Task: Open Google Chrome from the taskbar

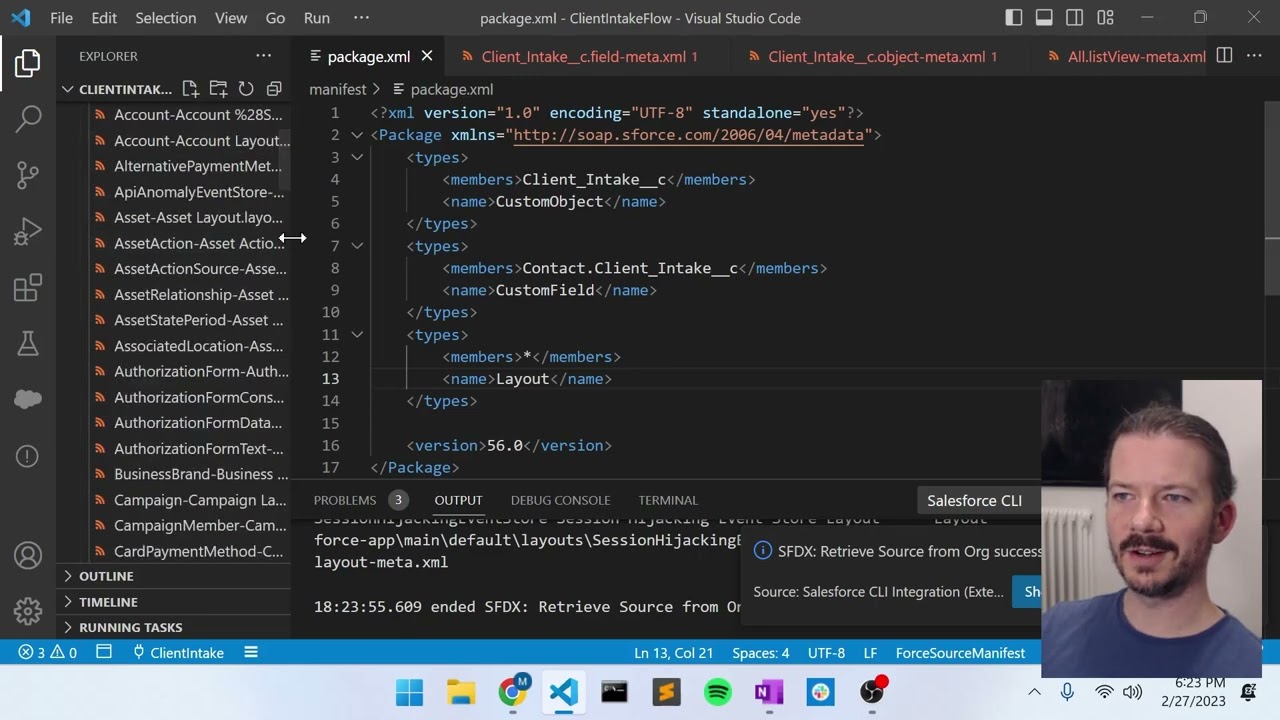Action: click(x=513, y=692)
